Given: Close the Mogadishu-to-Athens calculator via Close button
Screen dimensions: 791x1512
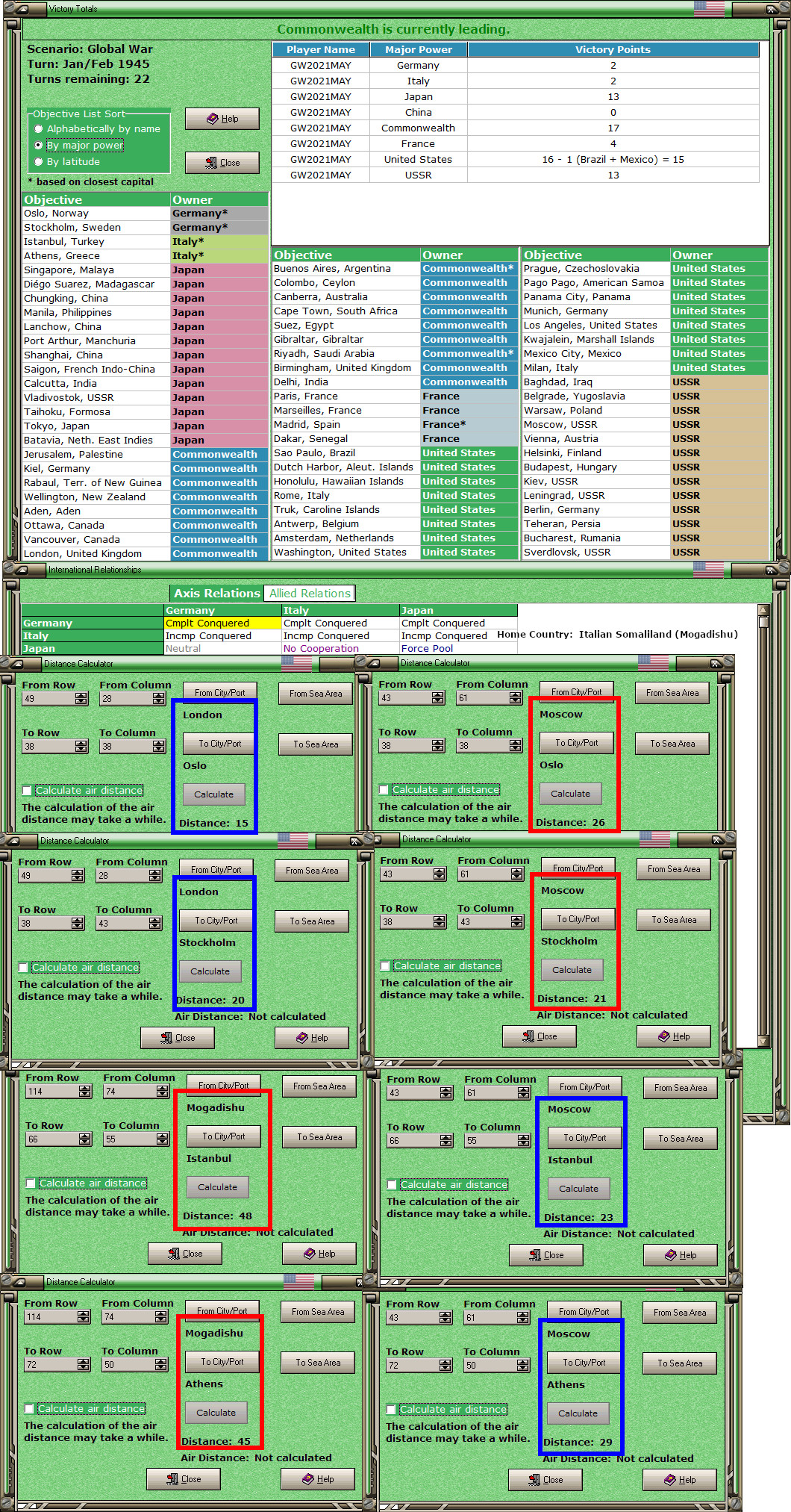Looking at the screenshot, I should (x=184, y=1479).
